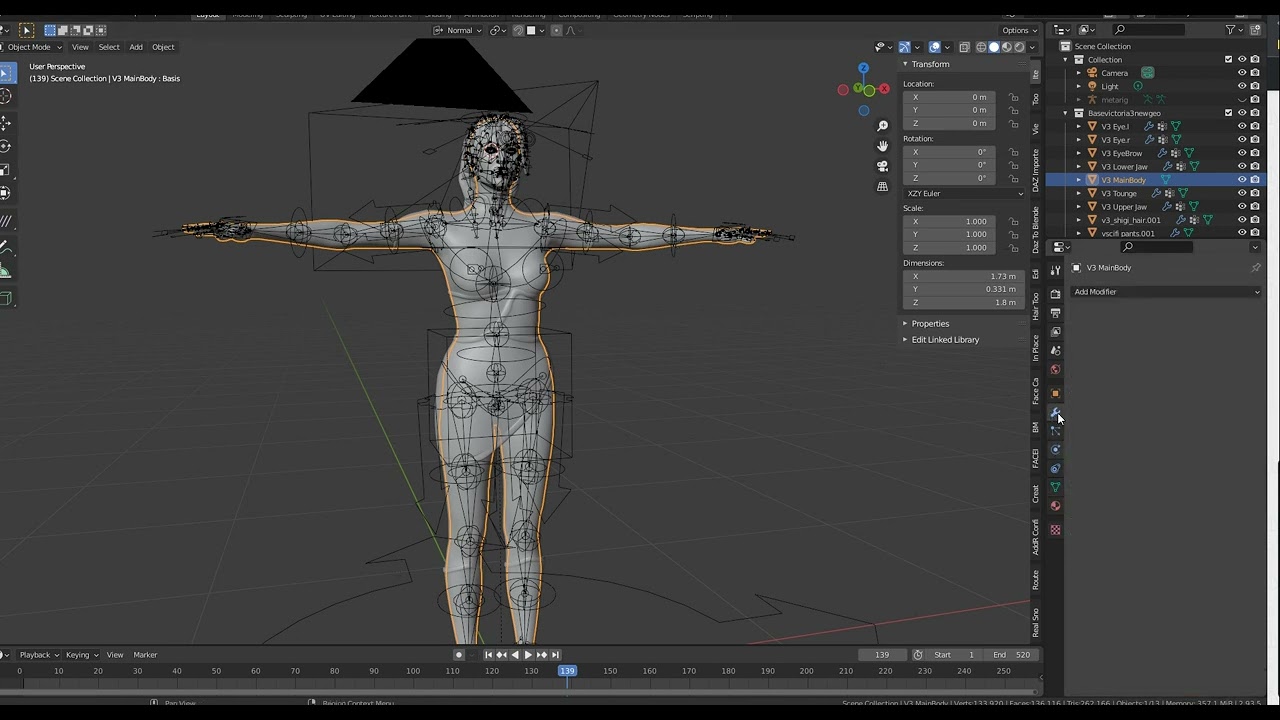Screen dimensions: 1280x720
Task: Toggle Light visibility eye in outliner
Action: click(1242, 86)
